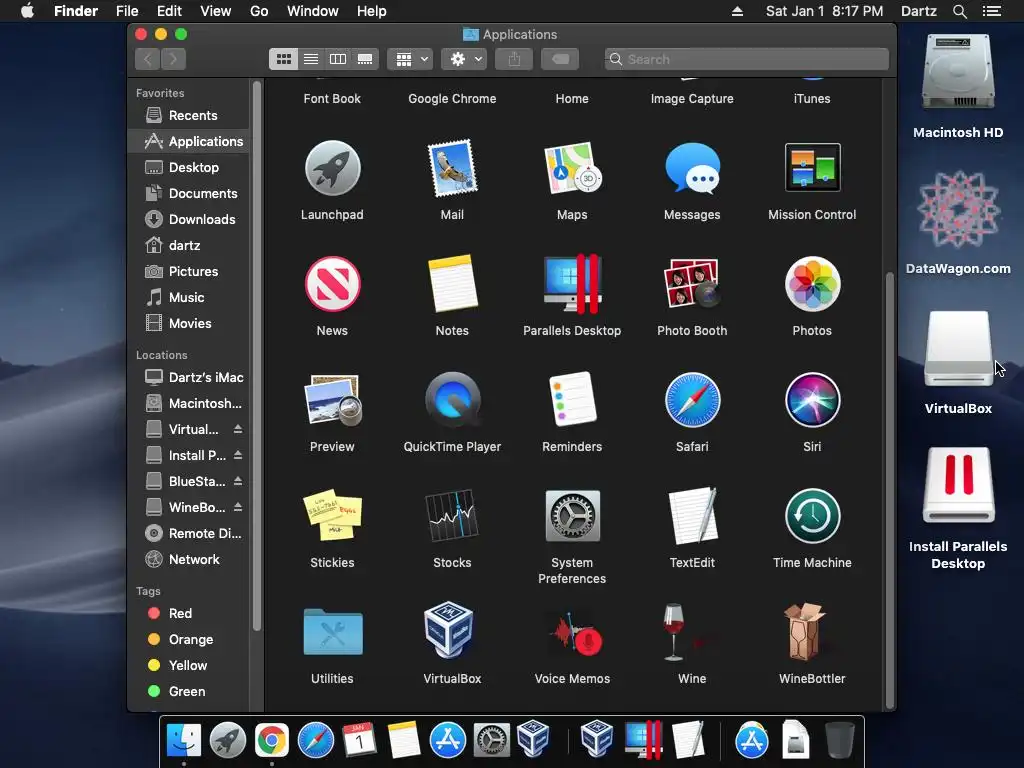Viewport: 1024px width, 768px height.
Task: Open the gear Action menu dropdown
Action: tap(464, 59)
